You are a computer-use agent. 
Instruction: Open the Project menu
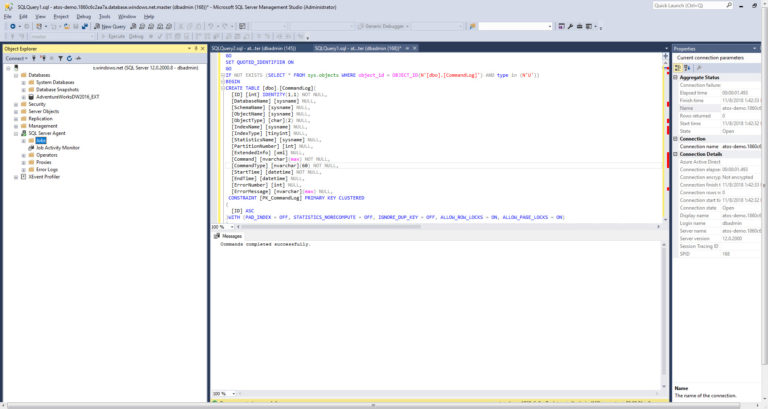coord(61,17)
